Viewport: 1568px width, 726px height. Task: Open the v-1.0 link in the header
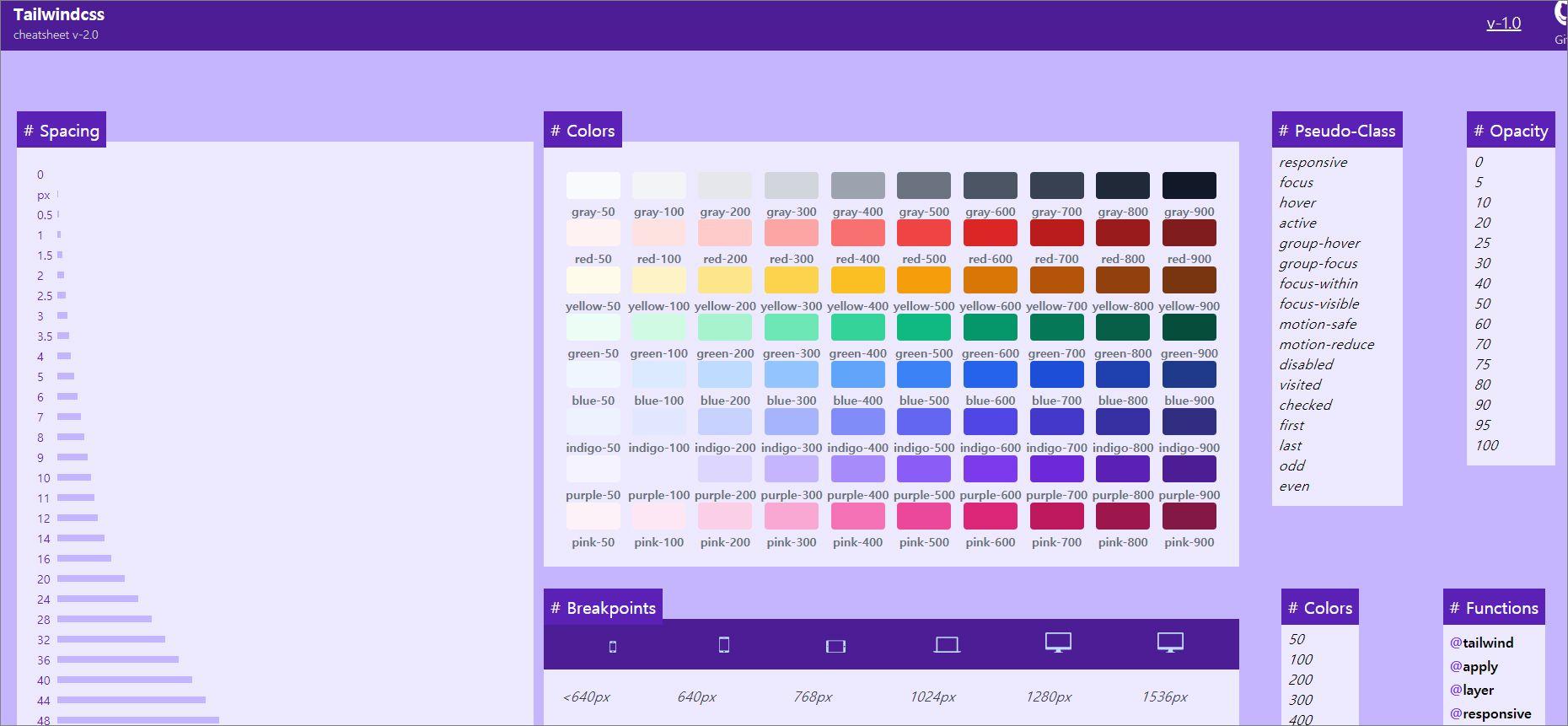point(1503,24)
